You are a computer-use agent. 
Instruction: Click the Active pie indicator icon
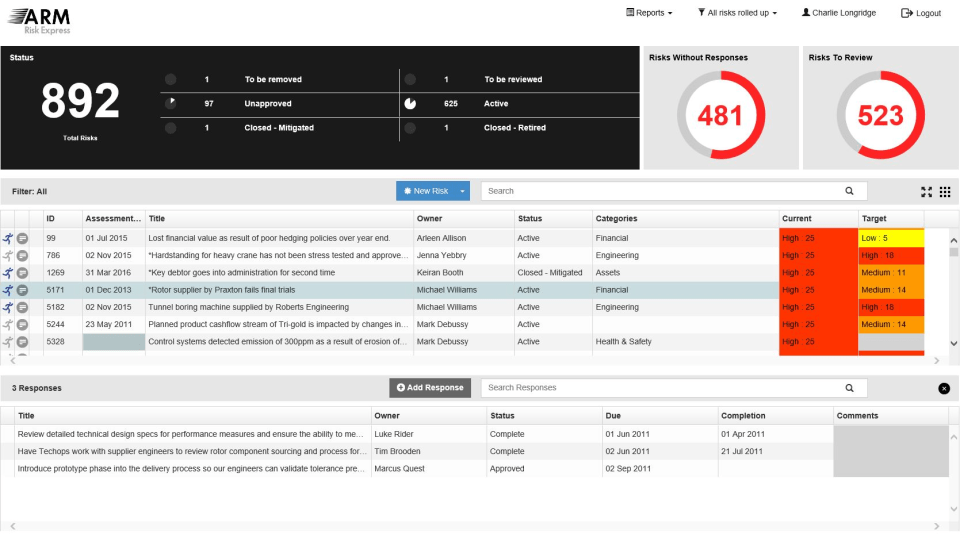click(410, 103)
